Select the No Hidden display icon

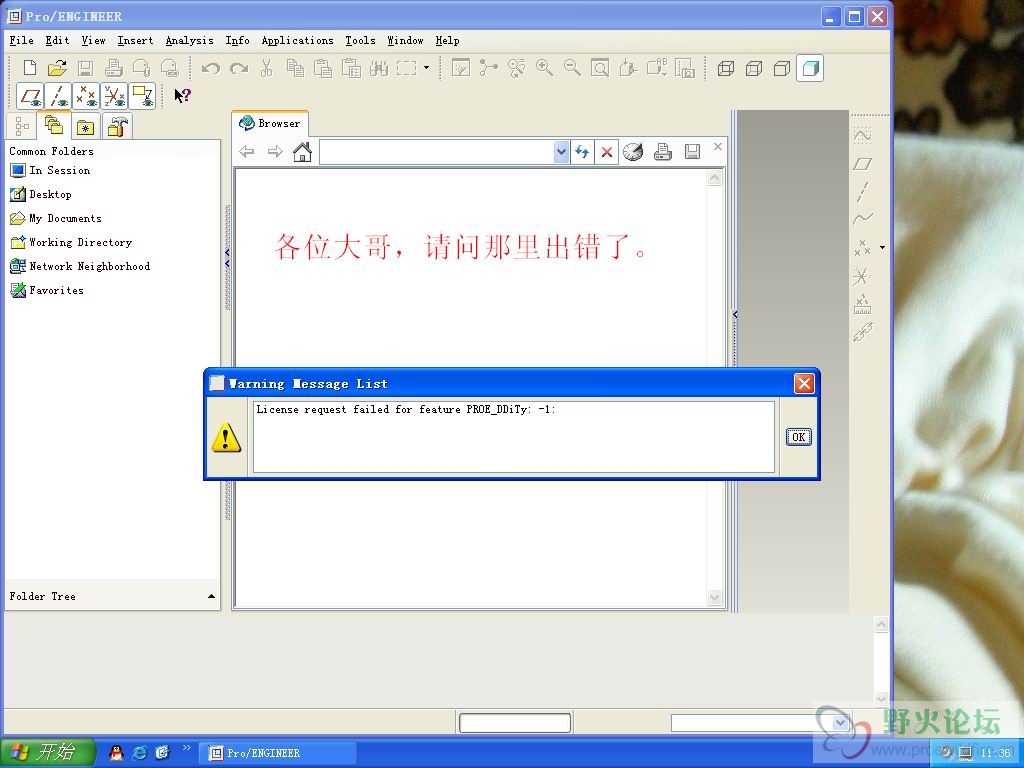click(782, 69)
